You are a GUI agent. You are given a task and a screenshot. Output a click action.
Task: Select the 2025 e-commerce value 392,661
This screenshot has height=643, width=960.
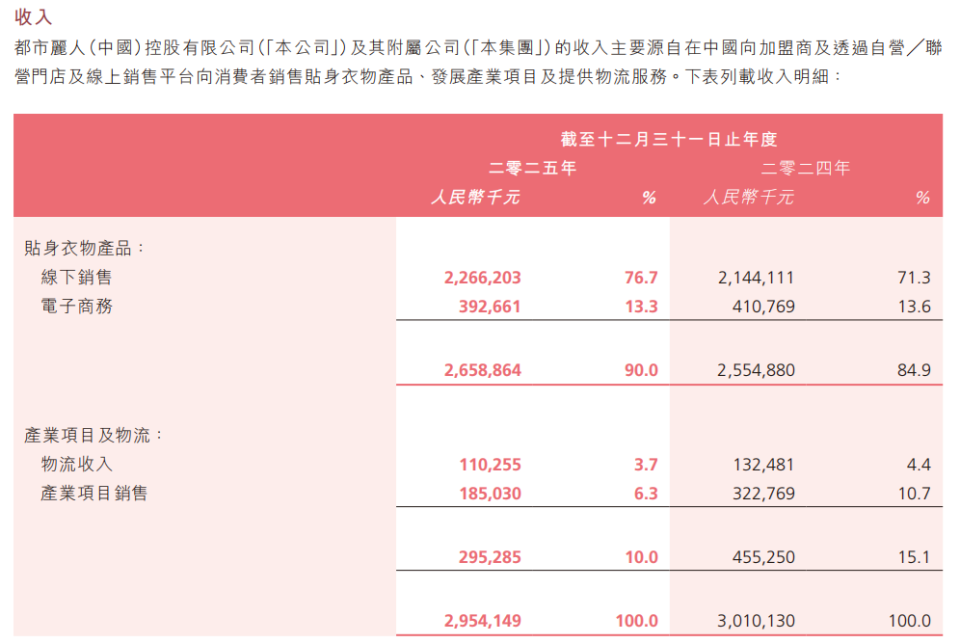[490, 306]
